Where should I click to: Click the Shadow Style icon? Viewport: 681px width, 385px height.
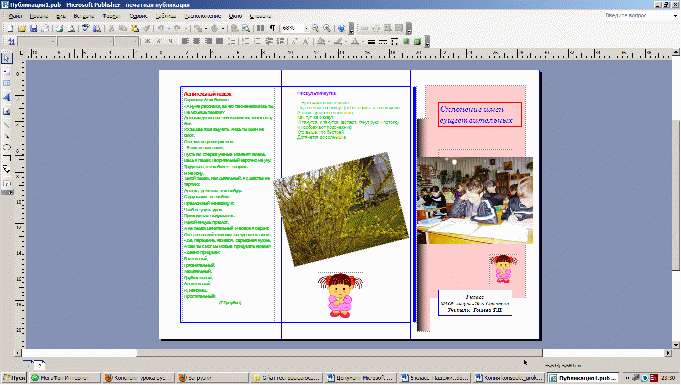point(407,41)
